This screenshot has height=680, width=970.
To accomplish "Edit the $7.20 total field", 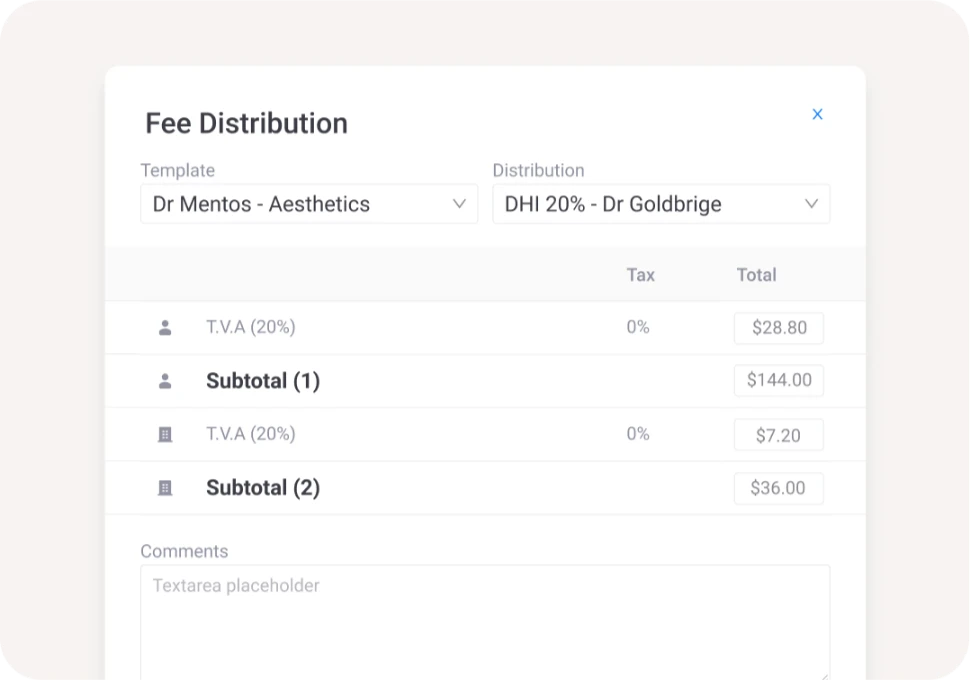I will point(778,435).
